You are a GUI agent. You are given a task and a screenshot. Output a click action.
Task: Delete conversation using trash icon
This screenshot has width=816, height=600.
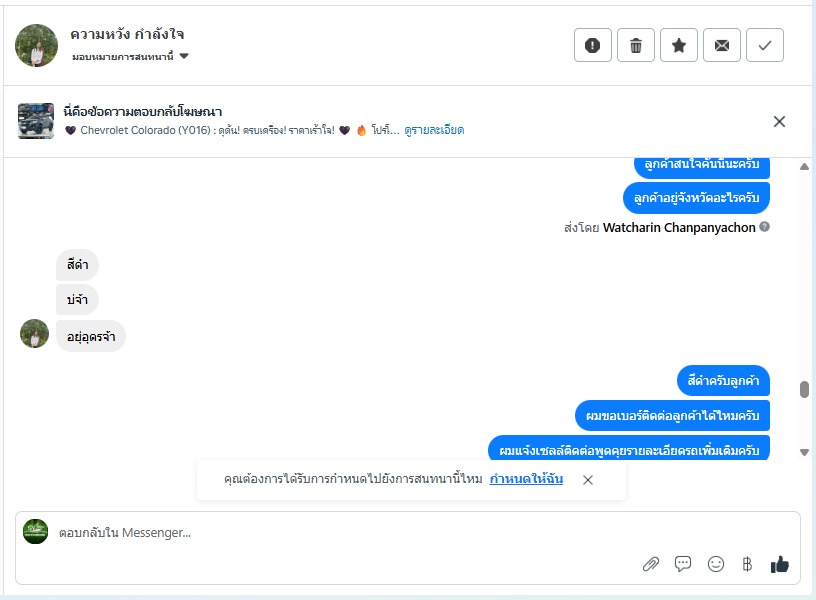635,45
